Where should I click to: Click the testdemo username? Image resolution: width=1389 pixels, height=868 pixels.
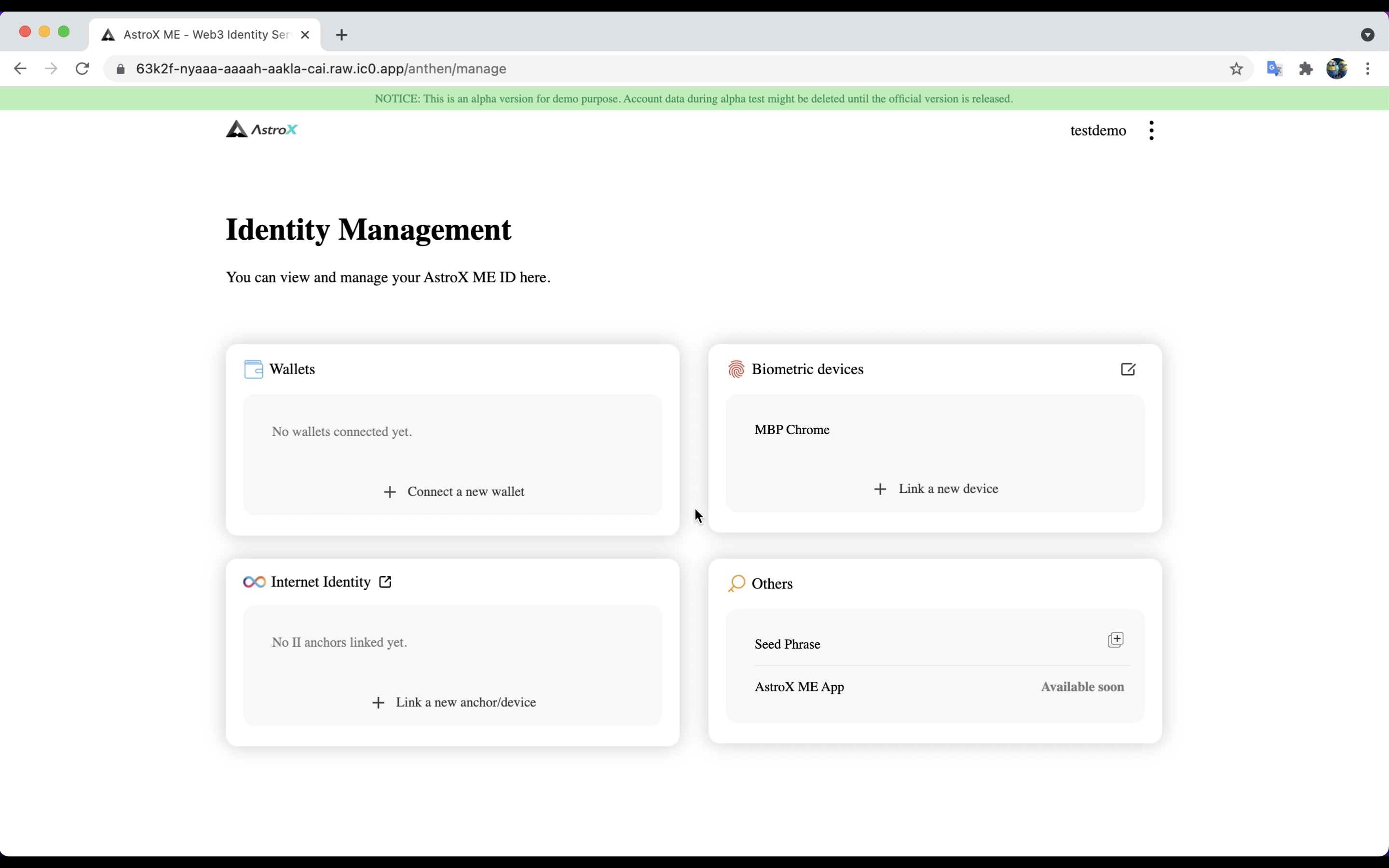(1098, 131)
